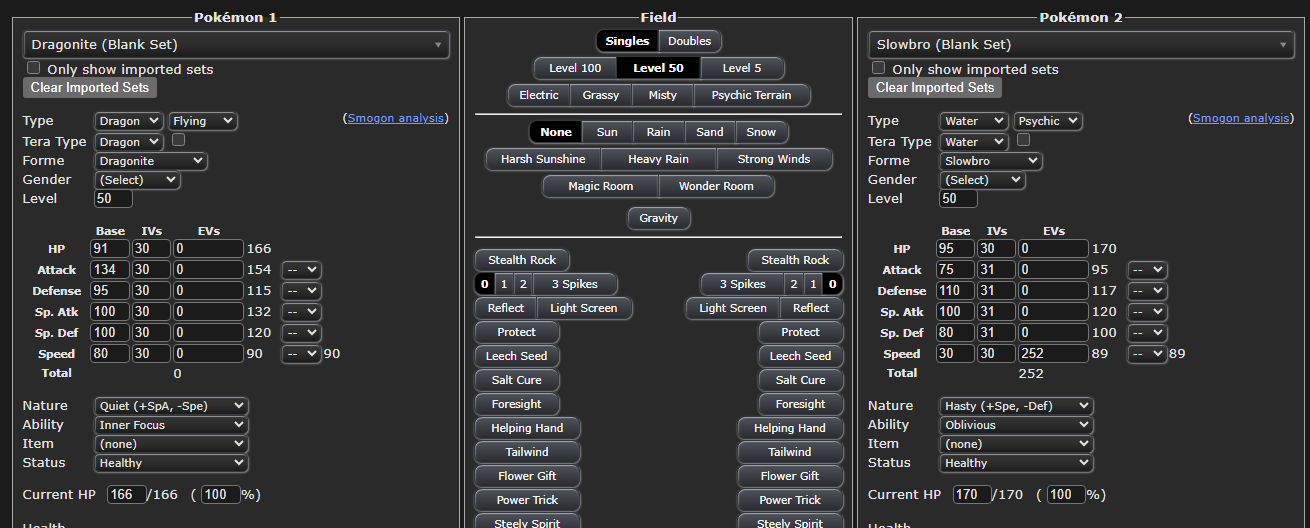The image size is (1310, 528).
Task: Toggle Foresight on Pokémon 2's side
Action: tap(801, 404)
